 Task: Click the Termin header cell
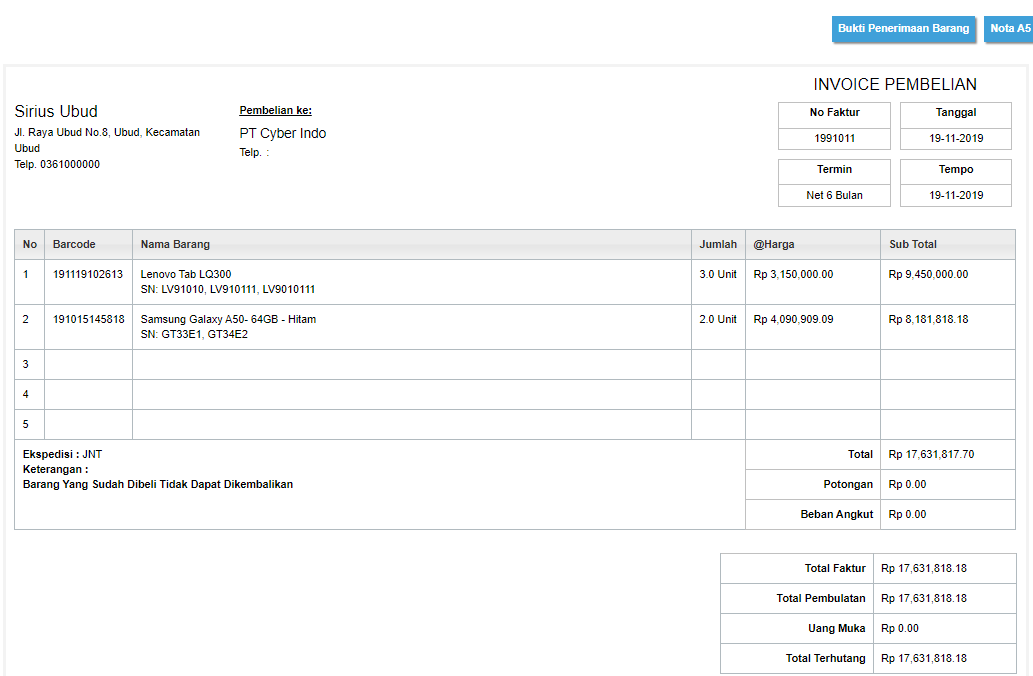point(834,170)
